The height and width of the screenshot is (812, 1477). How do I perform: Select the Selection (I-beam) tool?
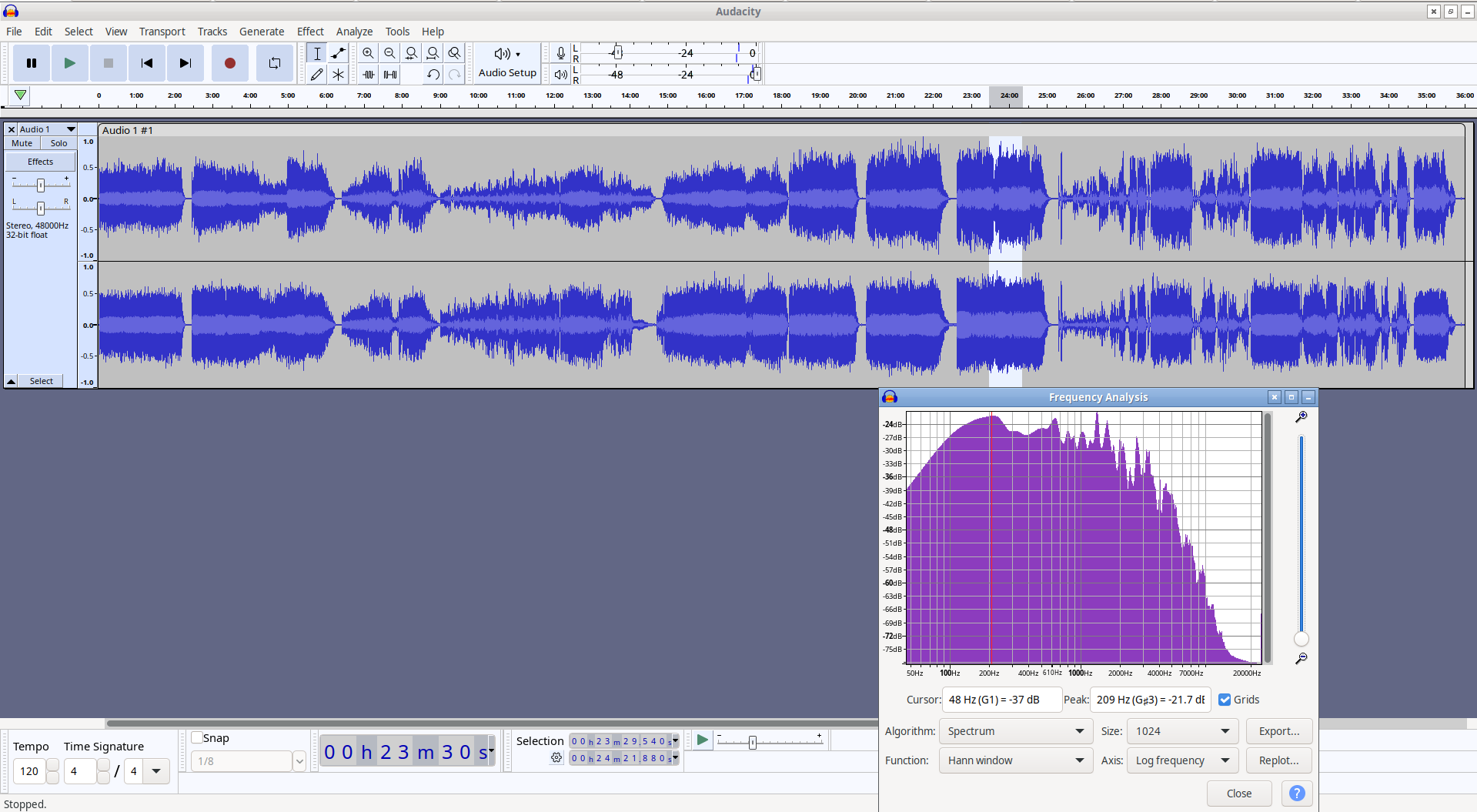point(316,53)
